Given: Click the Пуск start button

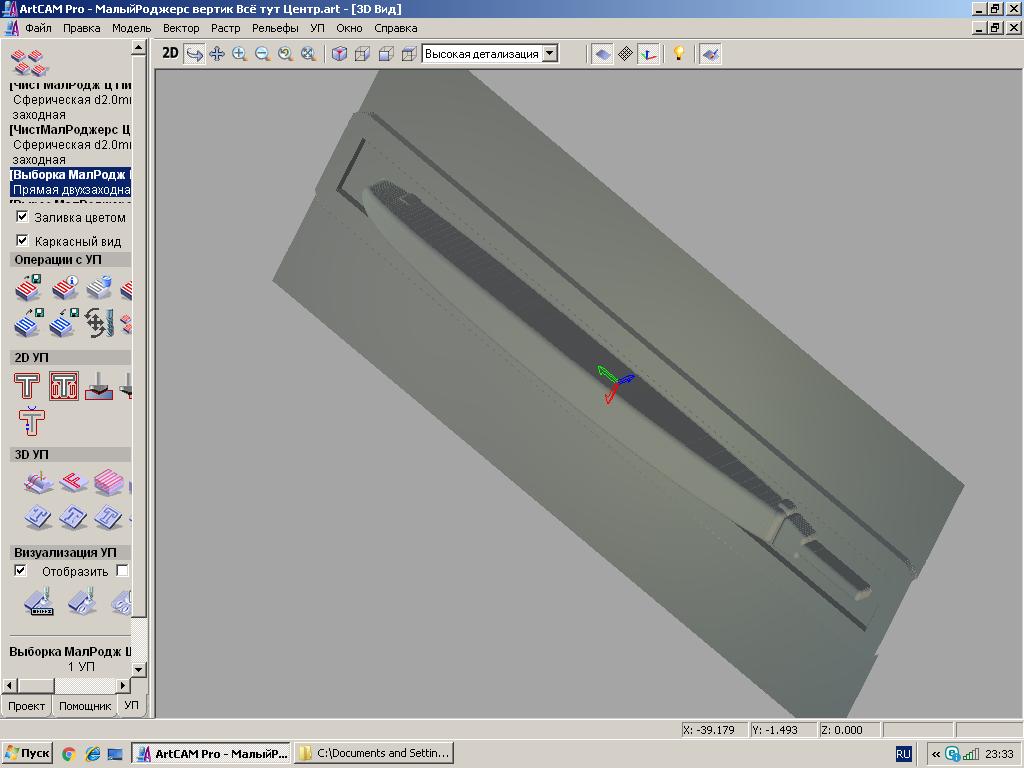Looking at the screenshot, I should (27, 753).
